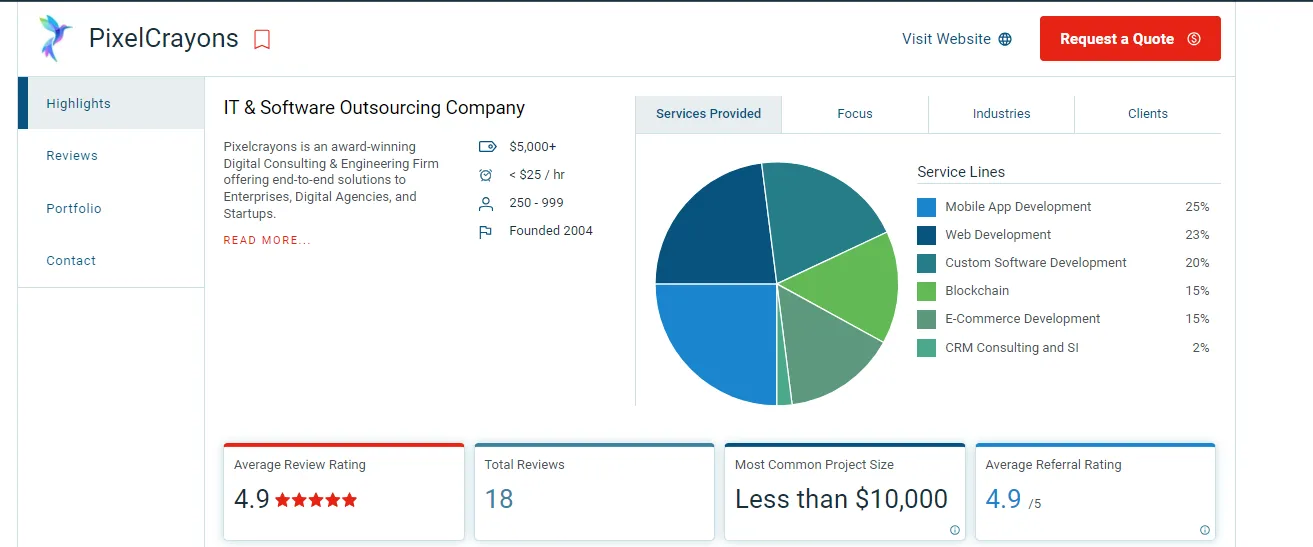Click the 25% value for Mobile App Development
Viewport: 1313px width, 547px height.
pyautogui.click(x=1197, y=207)
